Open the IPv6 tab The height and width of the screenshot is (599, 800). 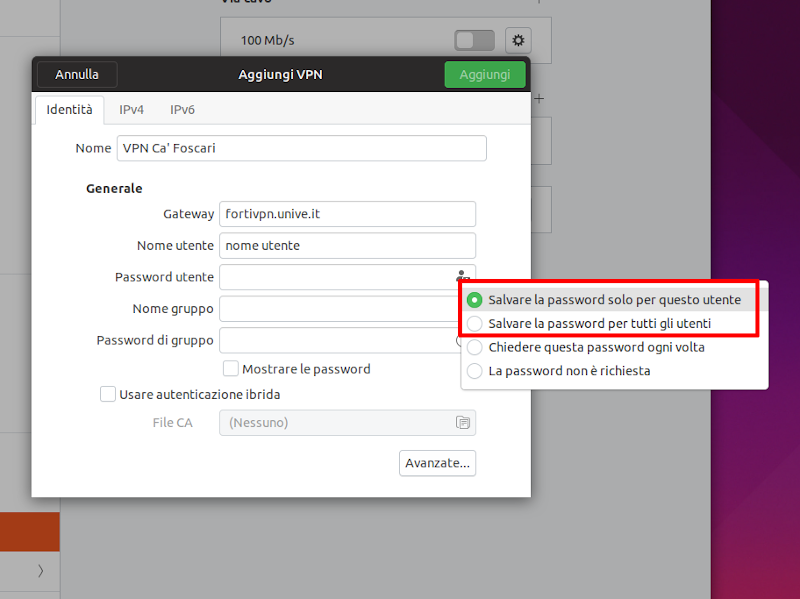coord(182,110)
